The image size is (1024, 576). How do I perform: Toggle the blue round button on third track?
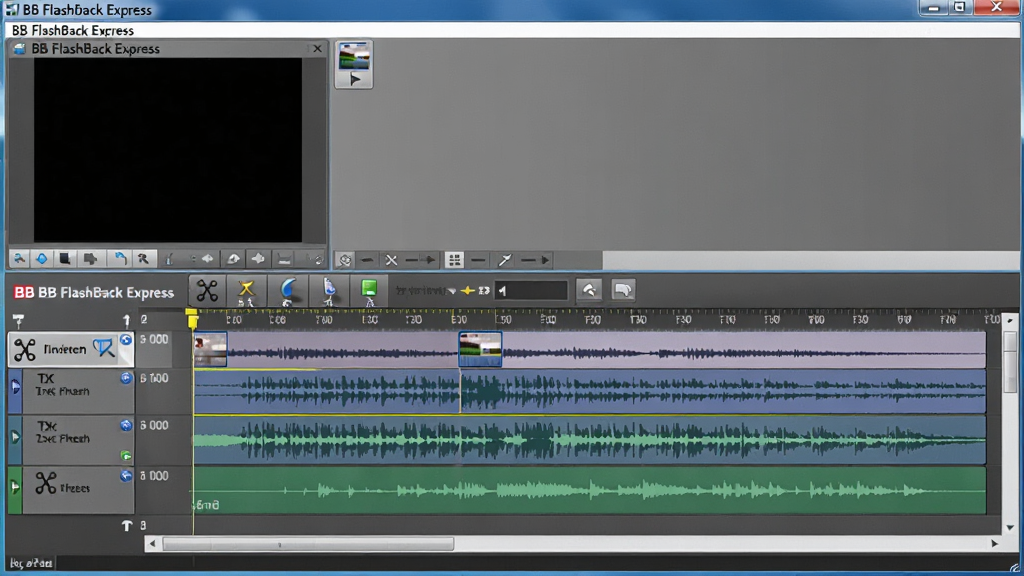[125, 425]
